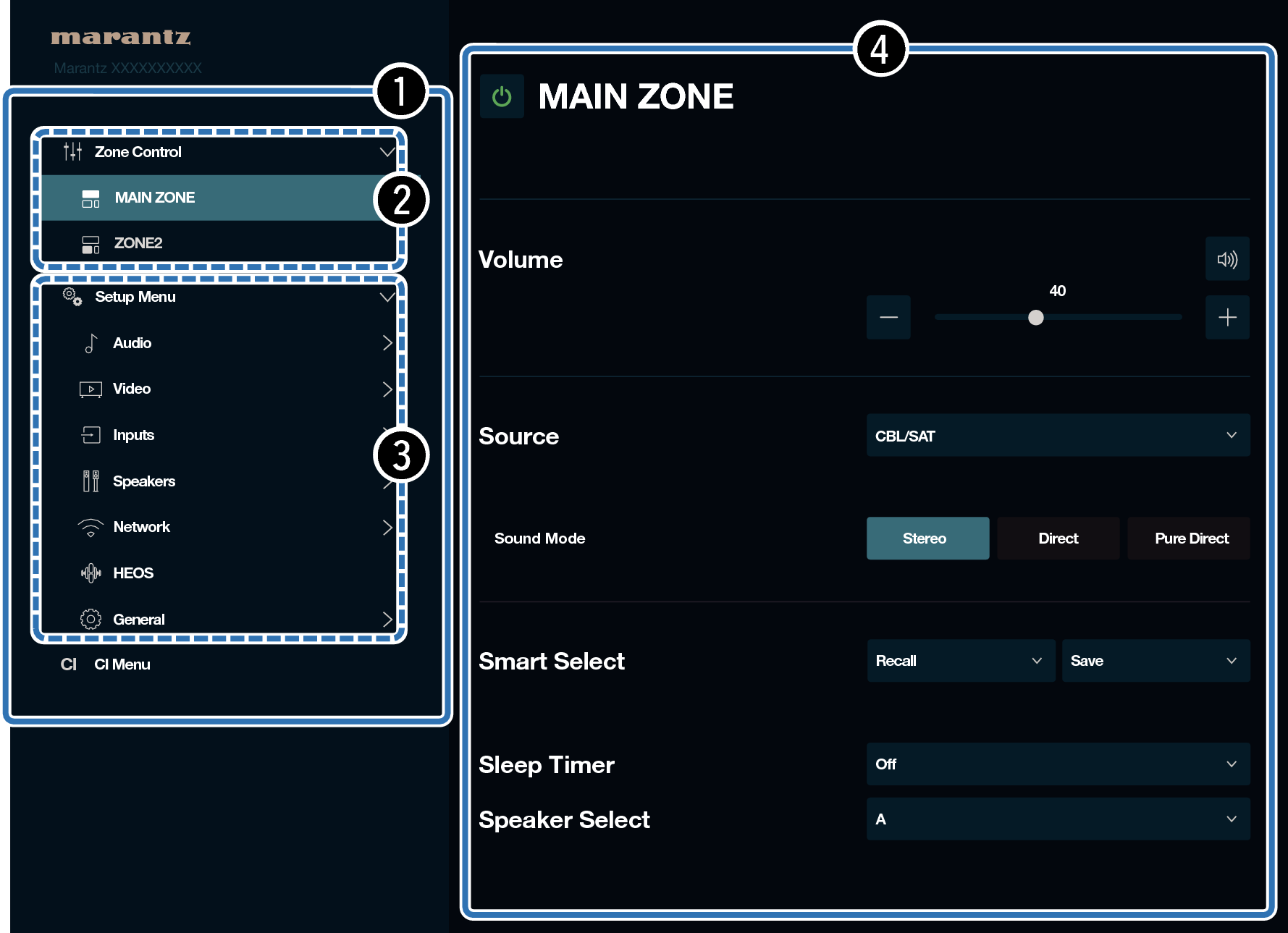Select Stereo sound mode

pyautogui.click(x=927, y=539)
